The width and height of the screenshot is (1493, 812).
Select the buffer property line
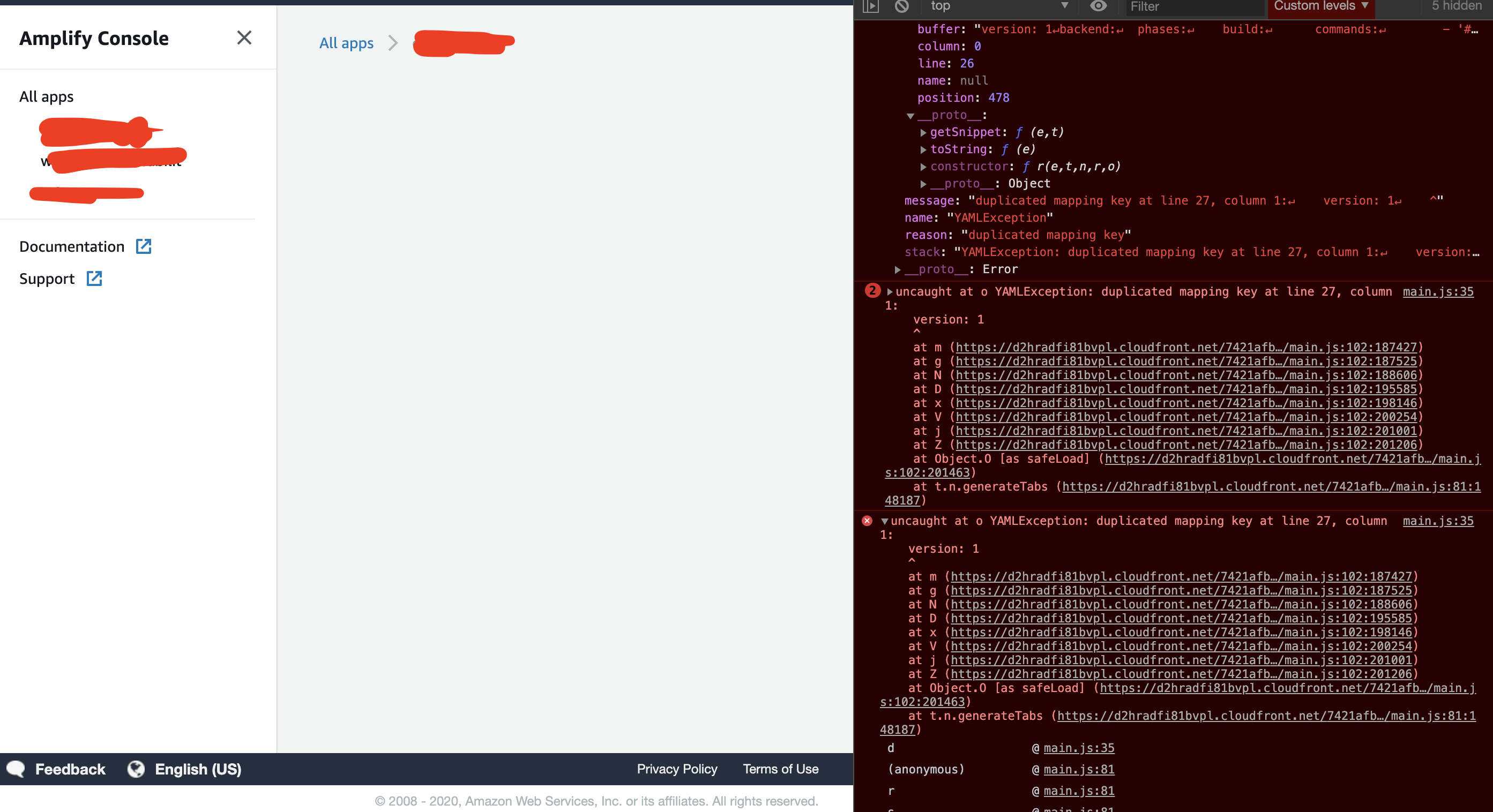coord(1197,29)
